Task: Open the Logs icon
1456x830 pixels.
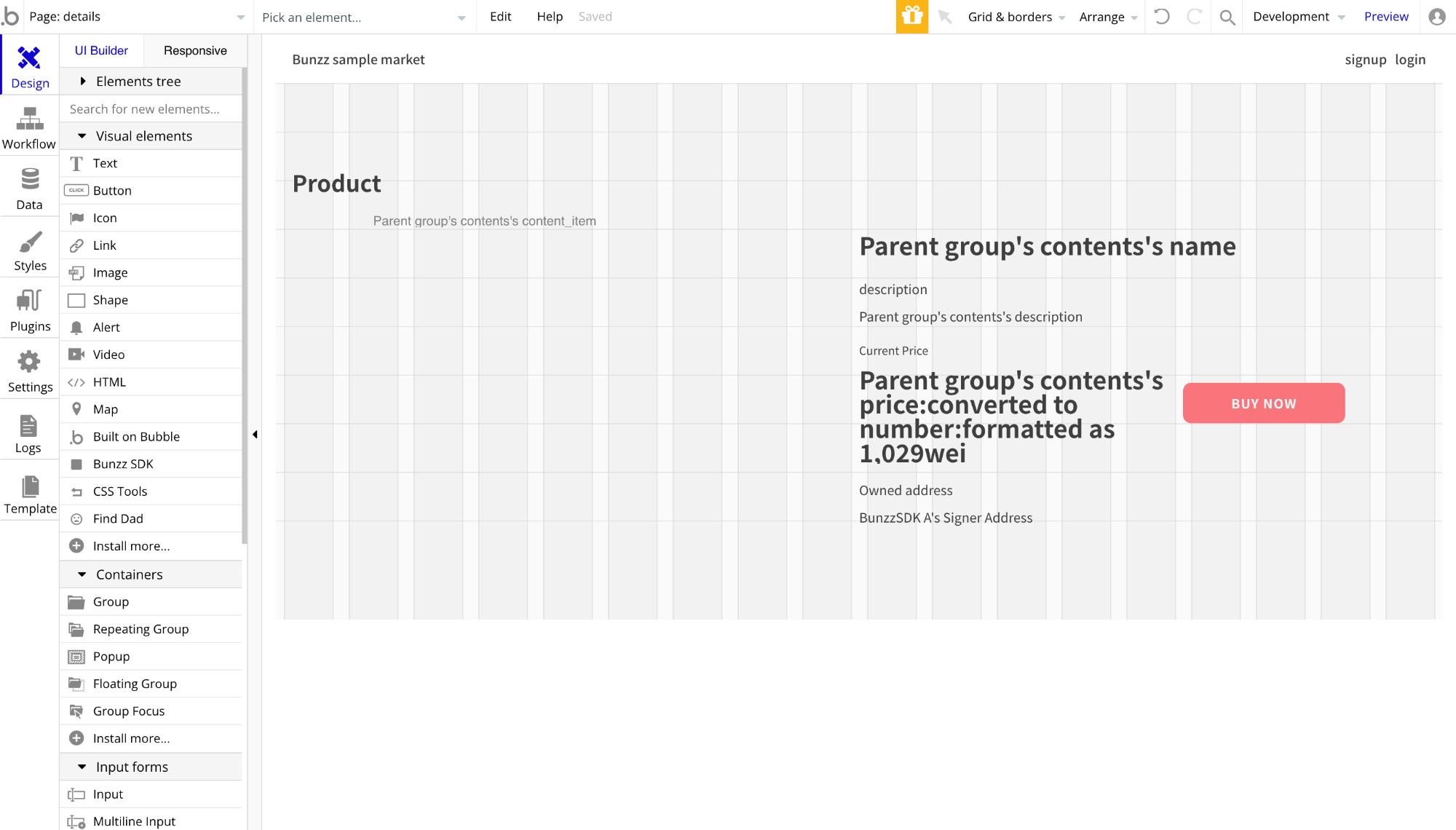Action: pyautogui.click(x=28, y=426)
